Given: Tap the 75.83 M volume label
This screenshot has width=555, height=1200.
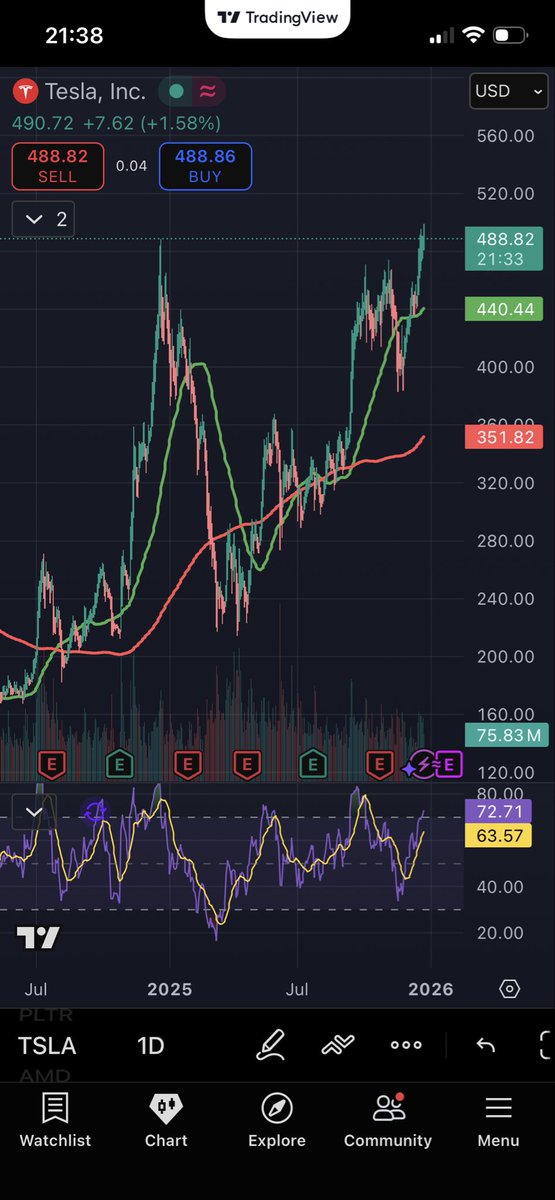Looking at the screenshot, I should [506, 735].
